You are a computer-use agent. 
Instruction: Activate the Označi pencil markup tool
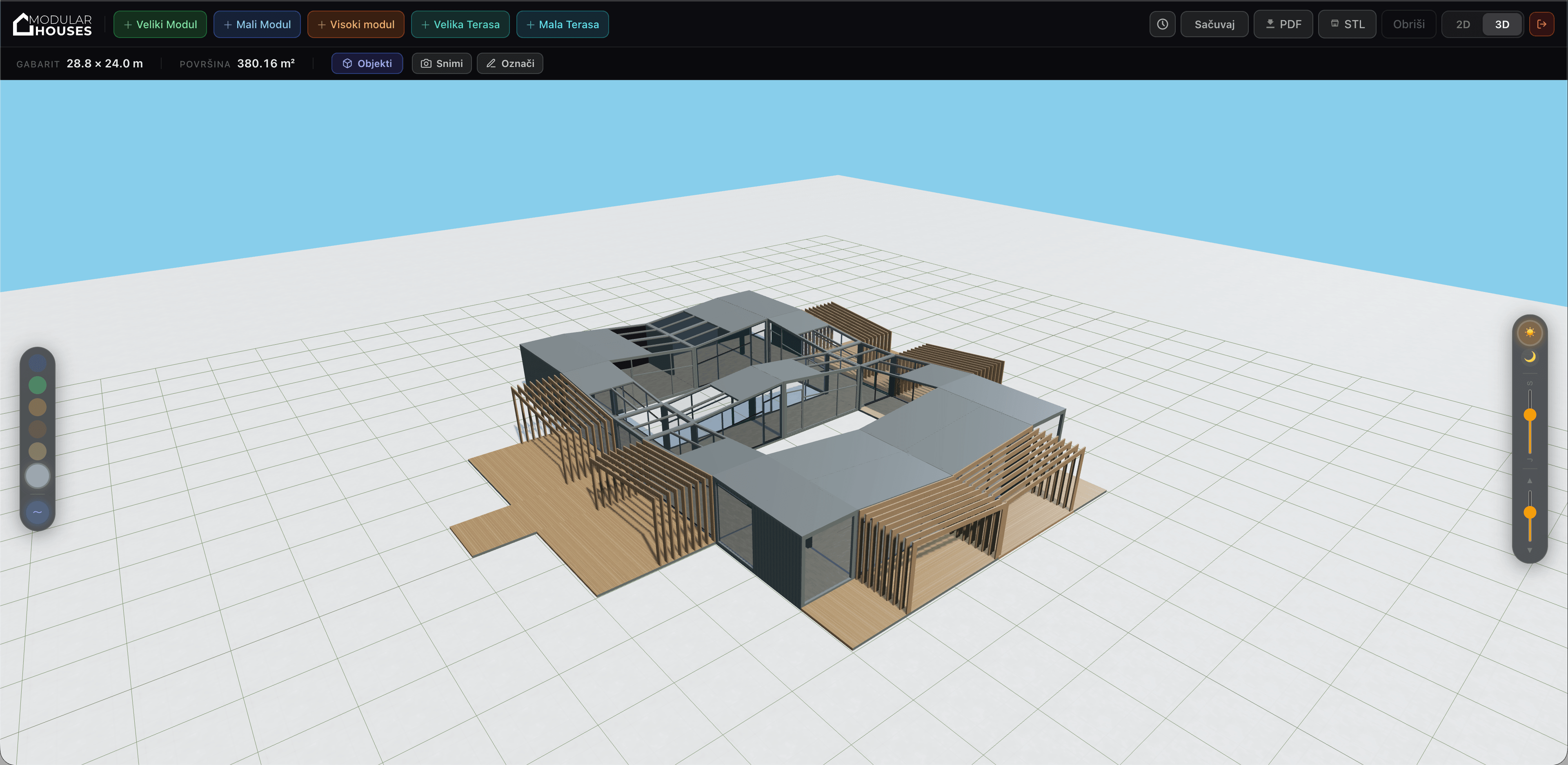click(510, 63)
